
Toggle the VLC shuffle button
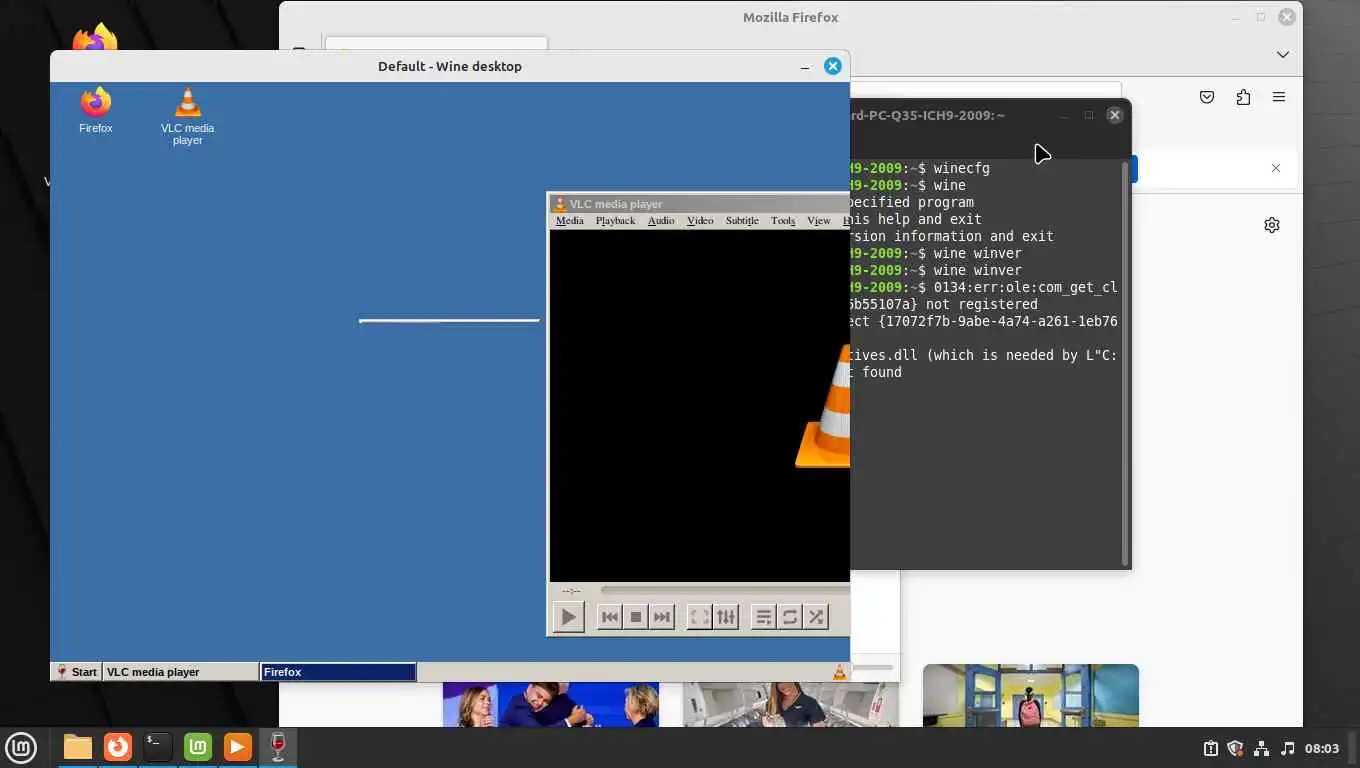point(816,617)
